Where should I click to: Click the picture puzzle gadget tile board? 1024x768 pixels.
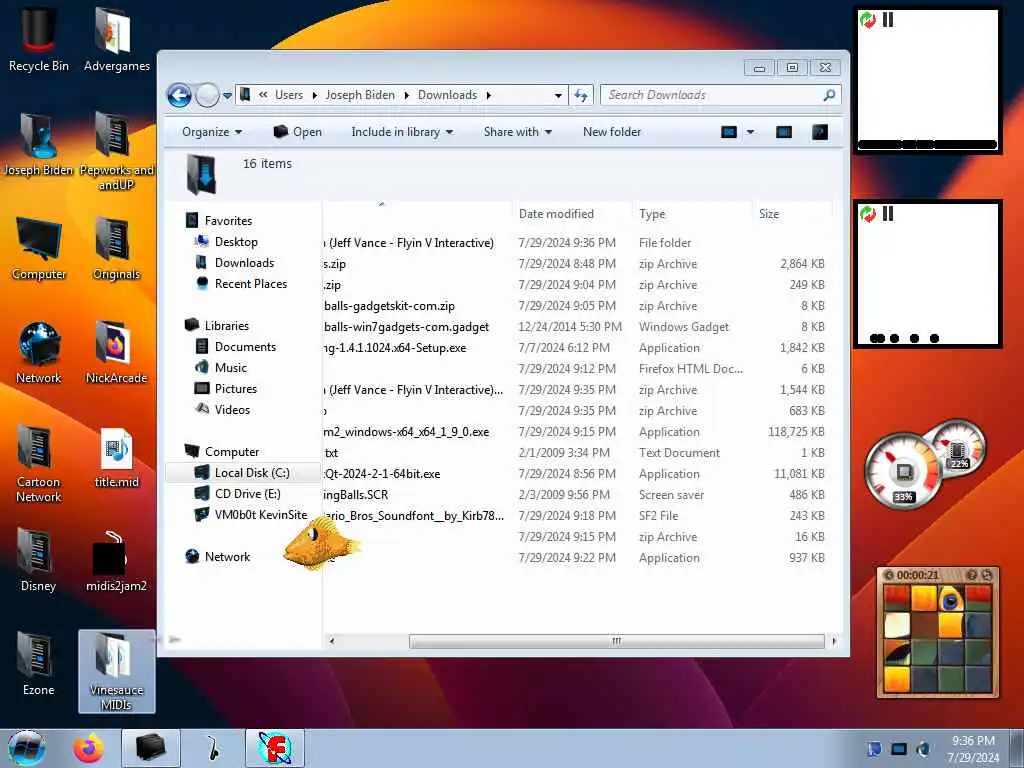coord(938,640)
